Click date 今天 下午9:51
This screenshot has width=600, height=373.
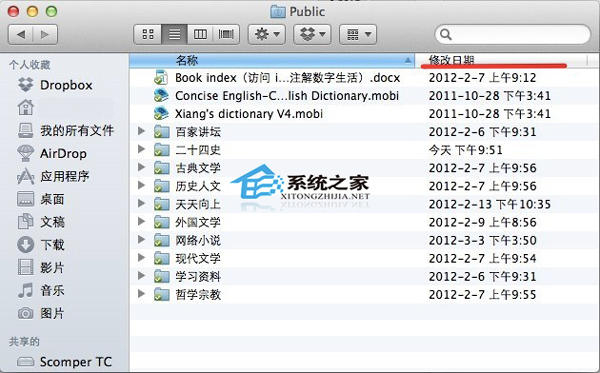(x=465, y=150)
